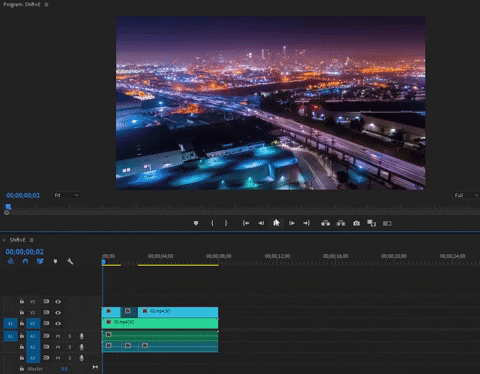
Task: Click the Extract button in Program monitor
Action: tap(341, 223)
